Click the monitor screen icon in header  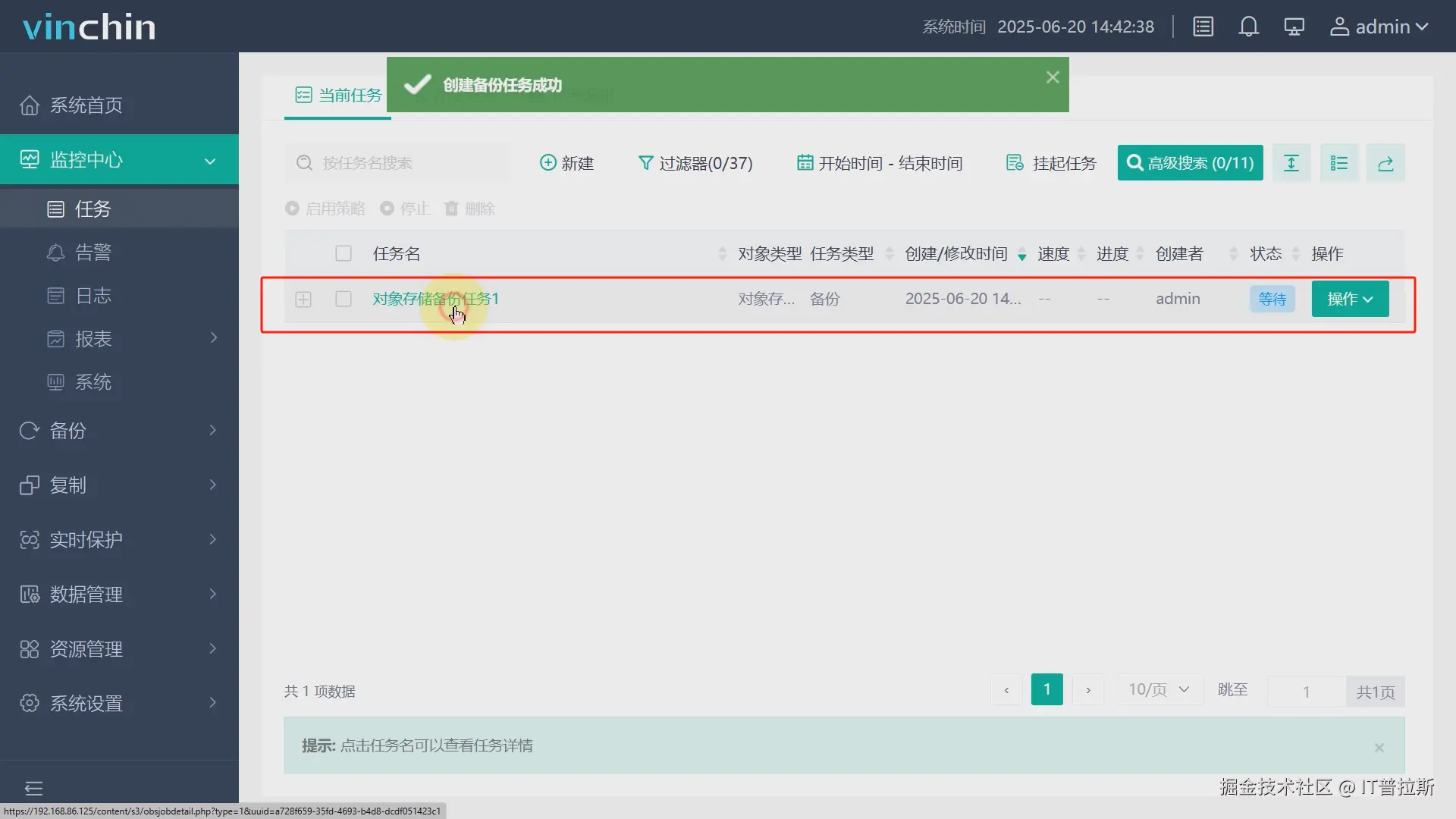(x=1294, y=27)
